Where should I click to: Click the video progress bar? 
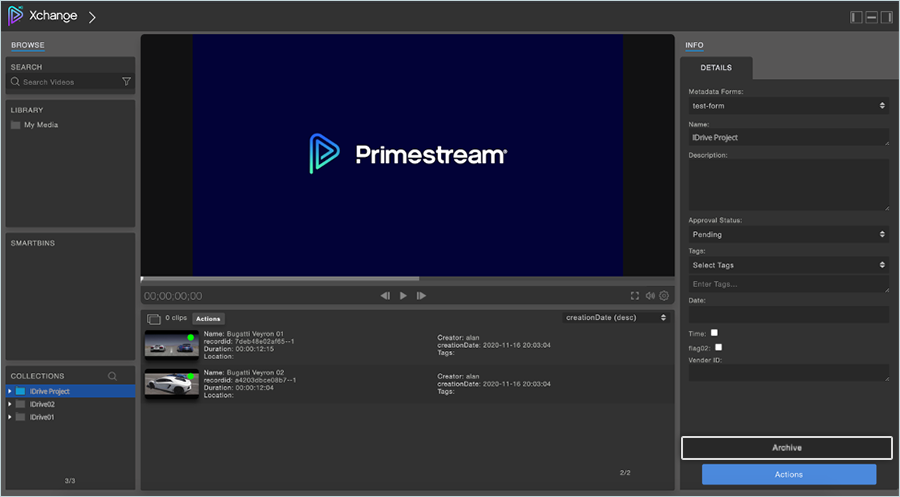[408, 279]
